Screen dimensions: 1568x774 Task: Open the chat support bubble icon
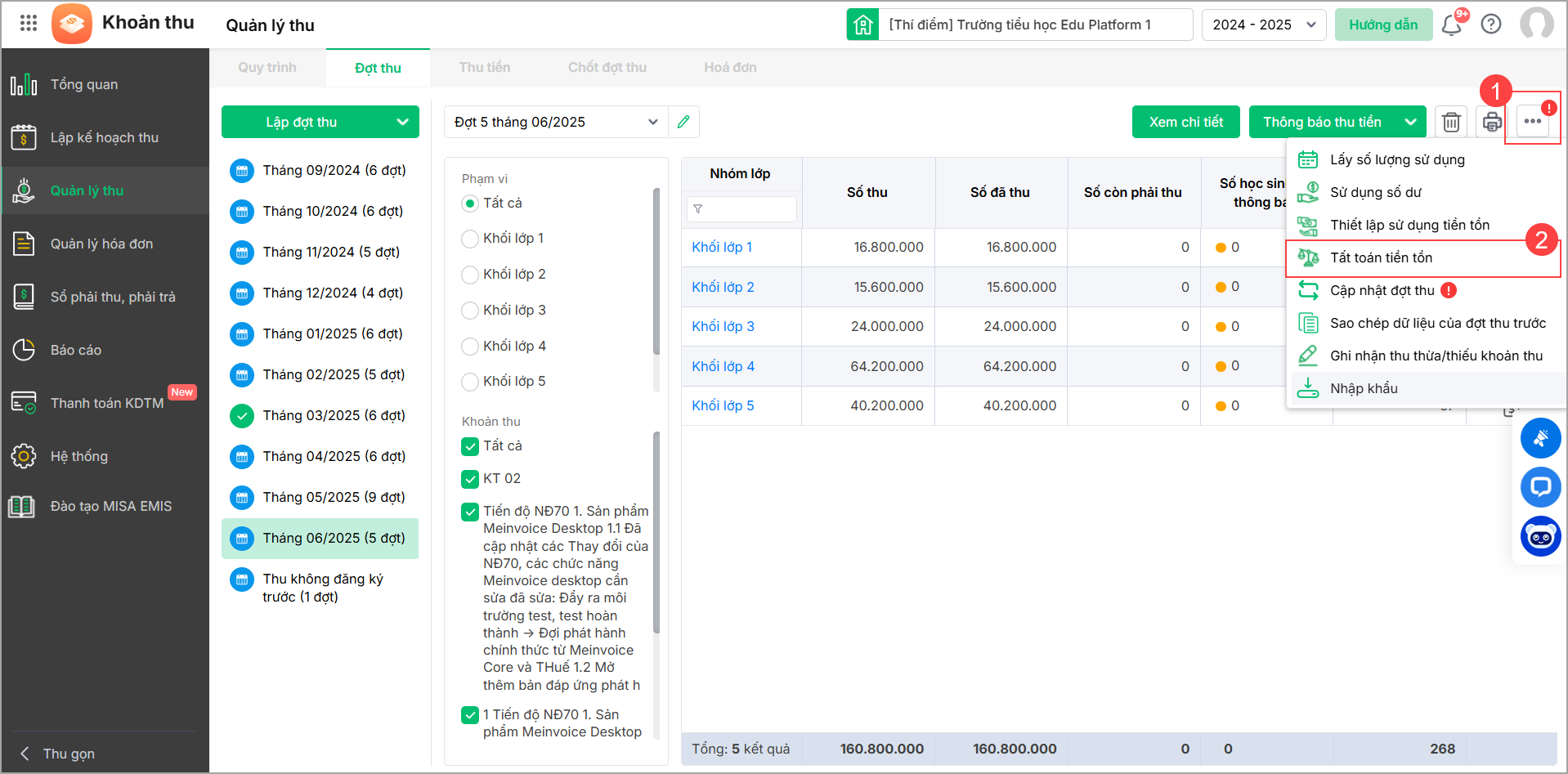tap(1540, 487)
